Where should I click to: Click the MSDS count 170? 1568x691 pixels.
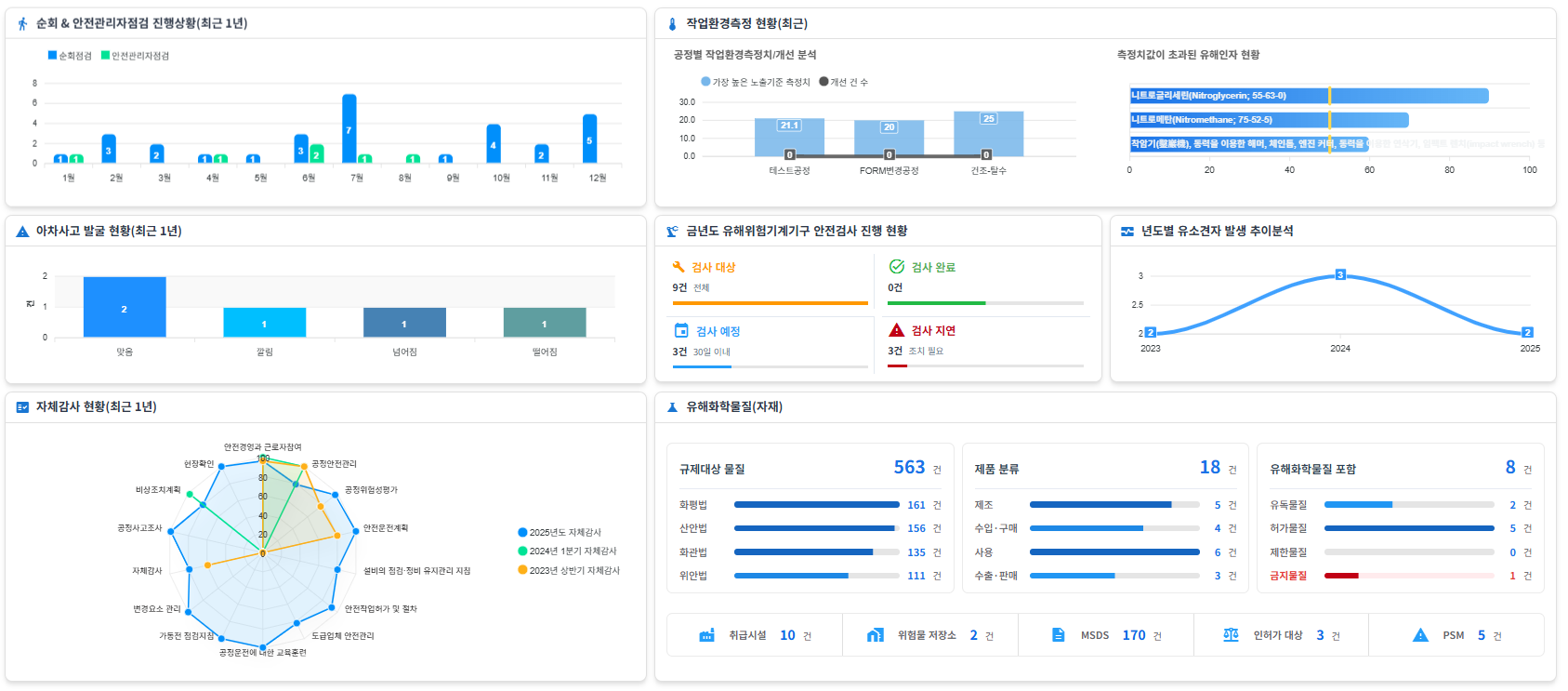coord(1134,635)
